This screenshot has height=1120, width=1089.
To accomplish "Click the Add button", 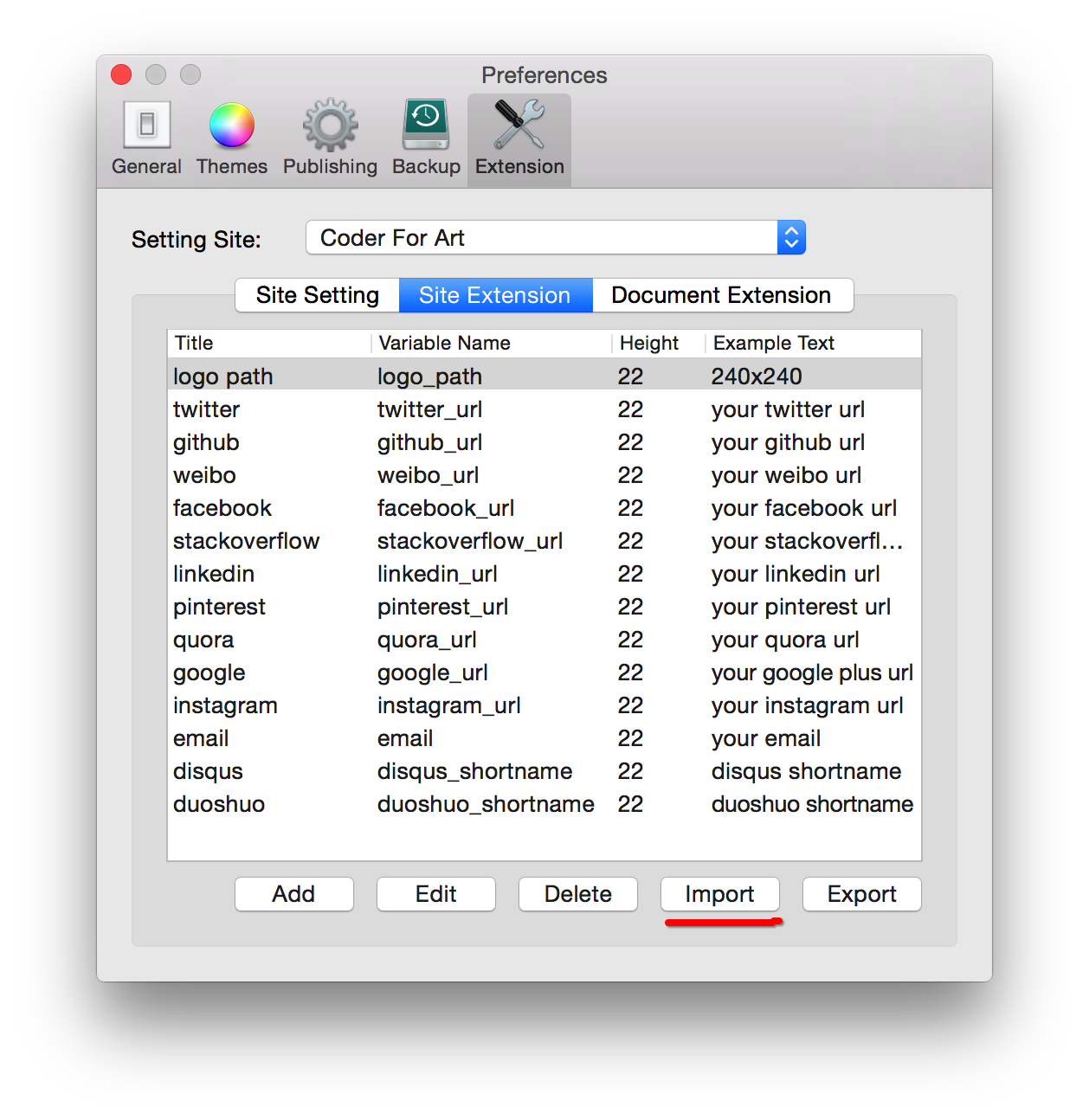I will point(293,894).
